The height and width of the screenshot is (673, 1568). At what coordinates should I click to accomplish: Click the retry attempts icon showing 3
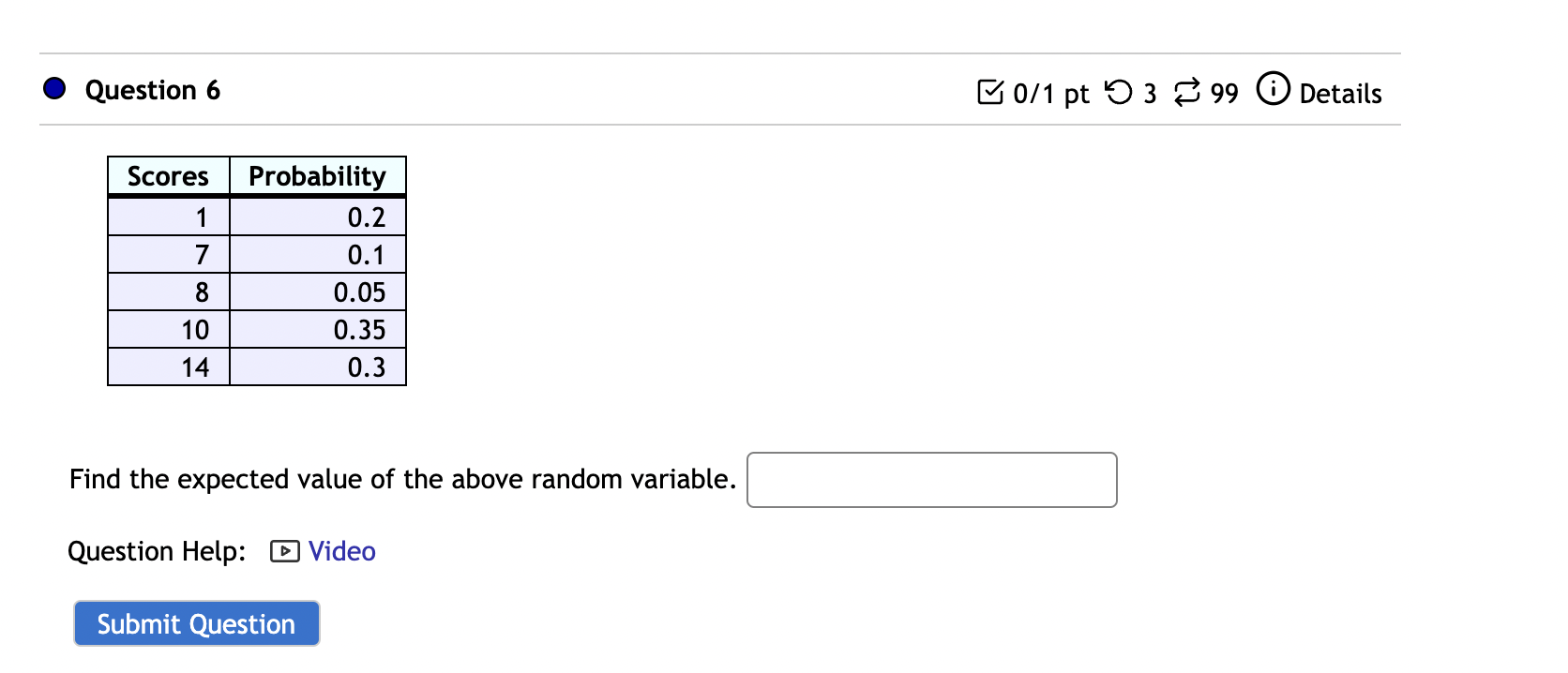(x=1121, y=91)
